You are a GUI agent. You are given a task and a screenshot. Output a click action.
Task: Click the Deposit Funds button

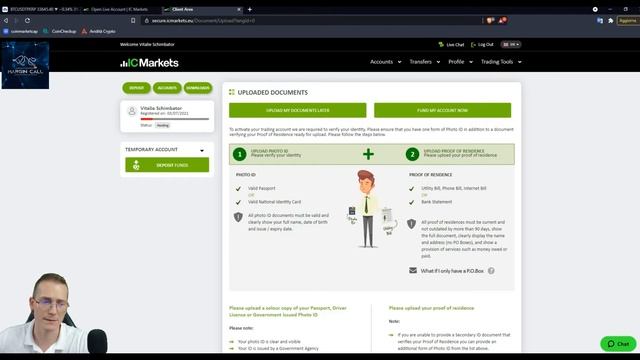[x=167, y=165]
